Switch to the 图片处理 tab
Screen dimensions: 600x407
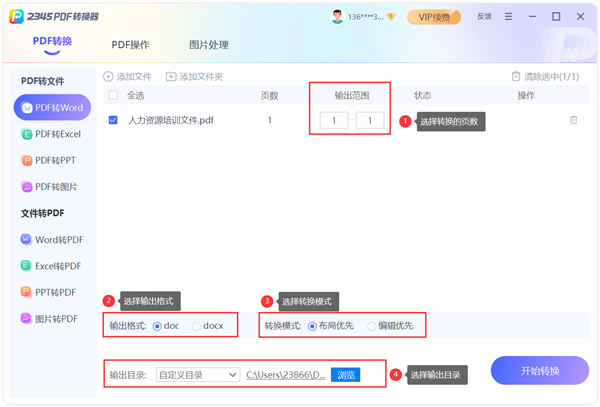209,45
